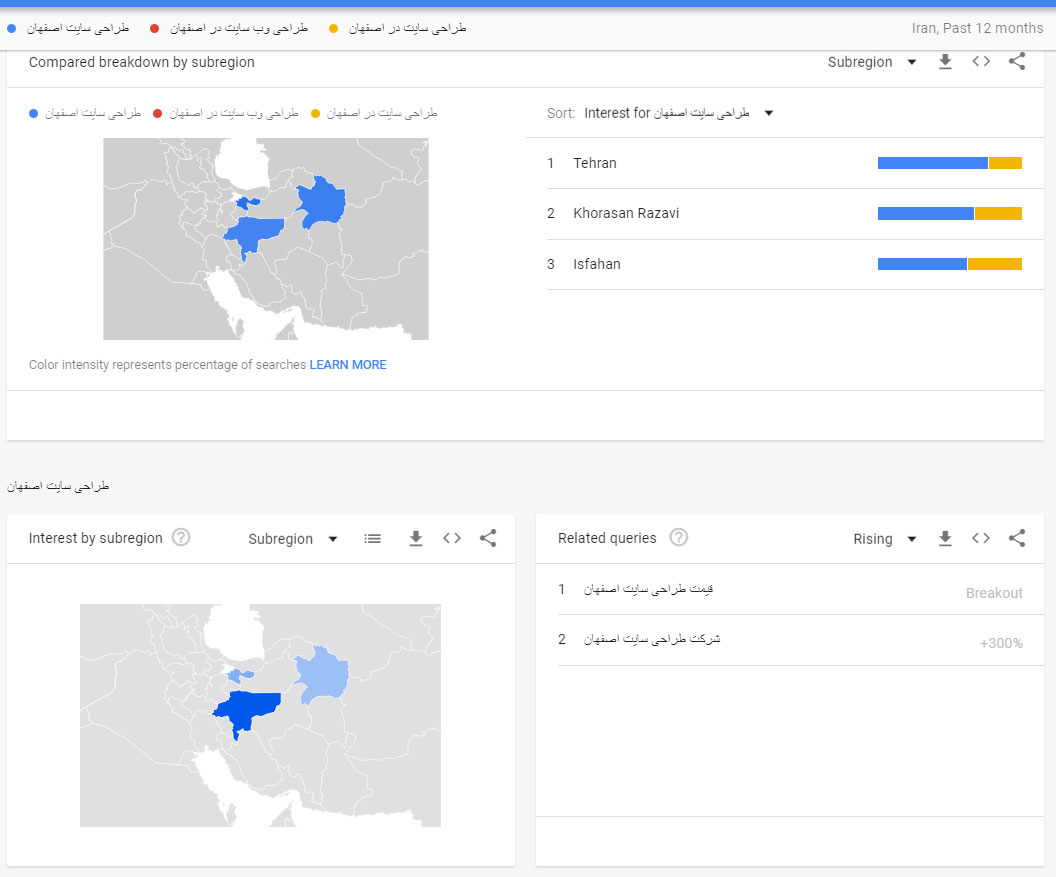
Task: Share the compared breakdown by subregion card
Action: [1017, 61]
